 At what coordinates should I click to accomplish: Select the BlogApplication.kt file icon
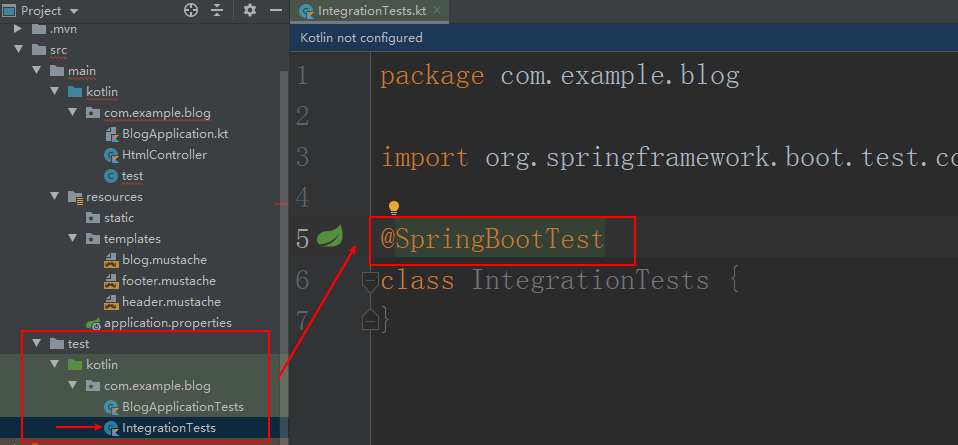[111, 134]
